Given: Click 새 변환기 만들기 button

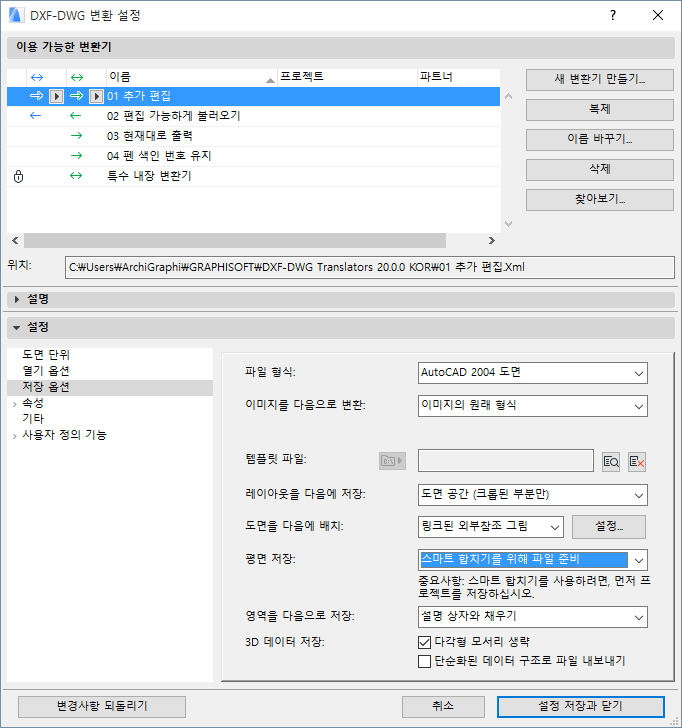Looking at the screenshot, I should [600, 80].
